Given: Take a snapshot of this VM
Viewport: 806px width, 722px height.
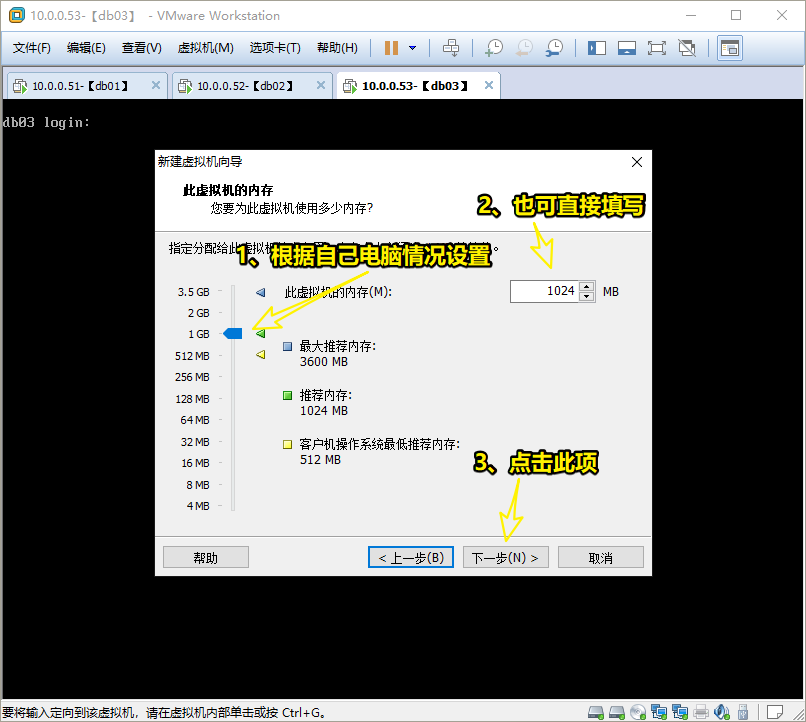Looking at the screenshot, I should pyautogui.click(x=494, y=48).
